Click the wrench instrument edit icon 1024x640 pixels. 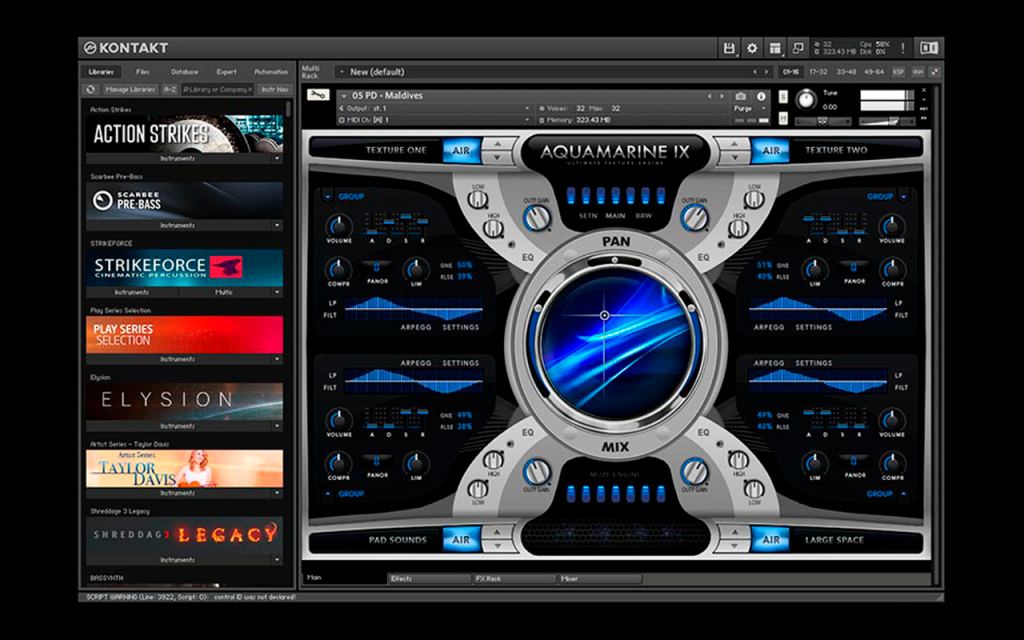pyautogui.click(x=317, y=95)
